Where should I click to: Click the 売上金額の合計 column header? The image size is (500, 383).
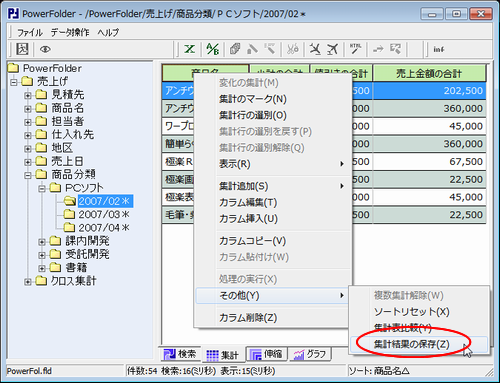tap(429, 73)
